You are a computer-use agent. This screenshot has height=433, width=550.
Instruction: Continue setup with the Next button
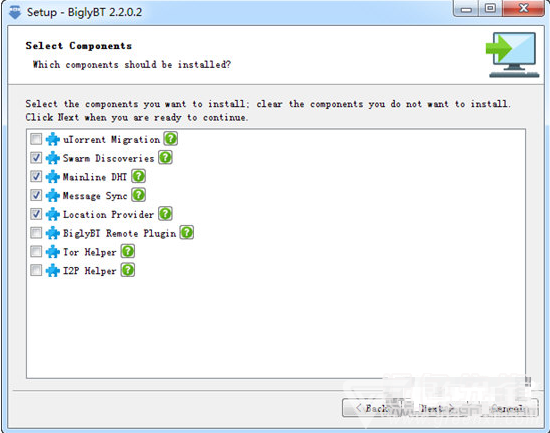pyautogui.click(x=438, y=408)
